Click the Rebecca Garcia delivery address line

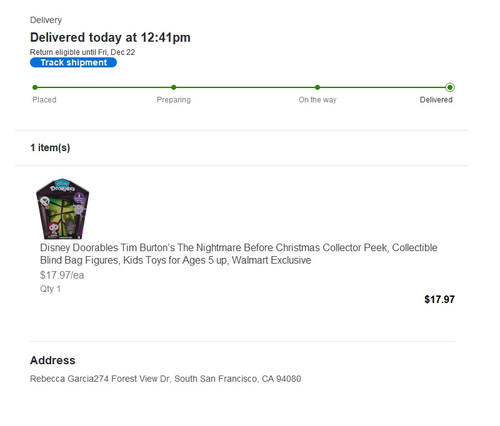(166, 379)
